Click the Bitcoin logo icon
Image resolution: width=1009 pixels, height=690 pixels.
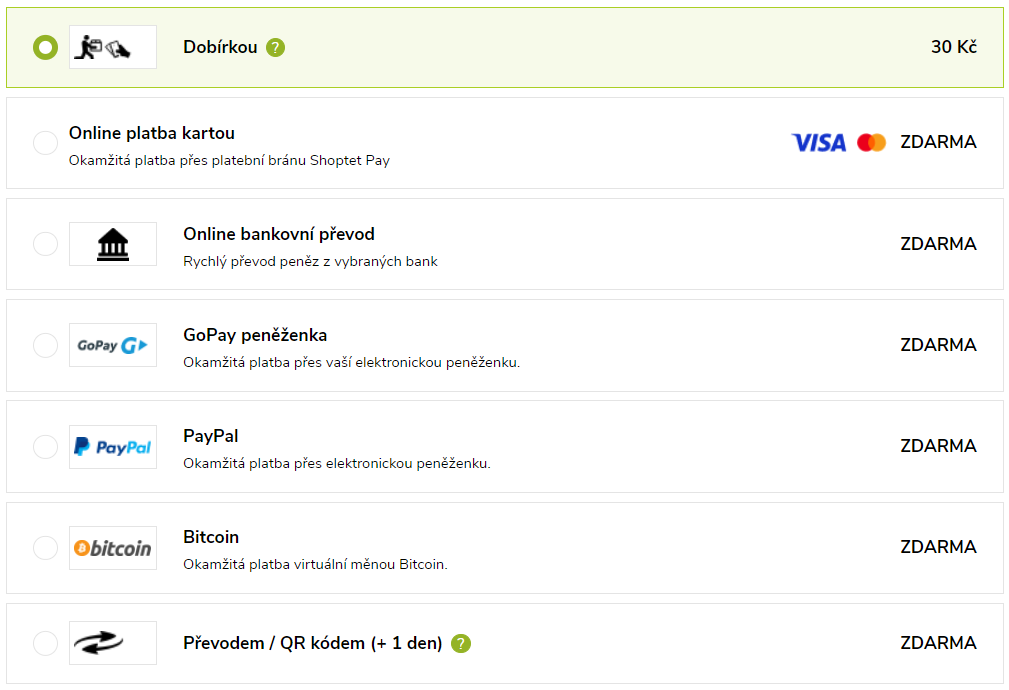pyautogui.click(x=113, y=548)
